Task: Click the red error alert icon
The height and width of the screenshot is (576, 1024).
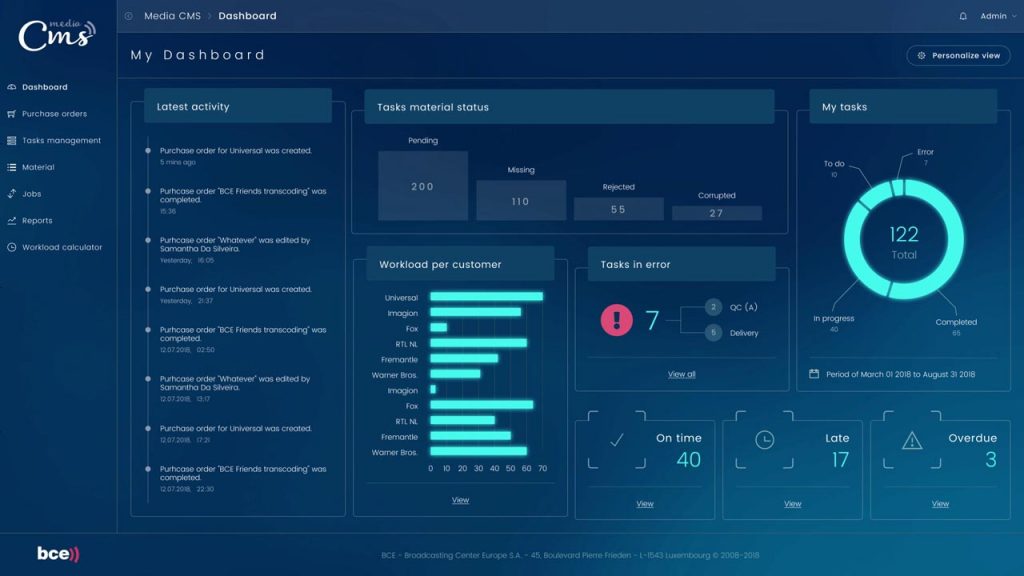Action: tap(616, 320)
